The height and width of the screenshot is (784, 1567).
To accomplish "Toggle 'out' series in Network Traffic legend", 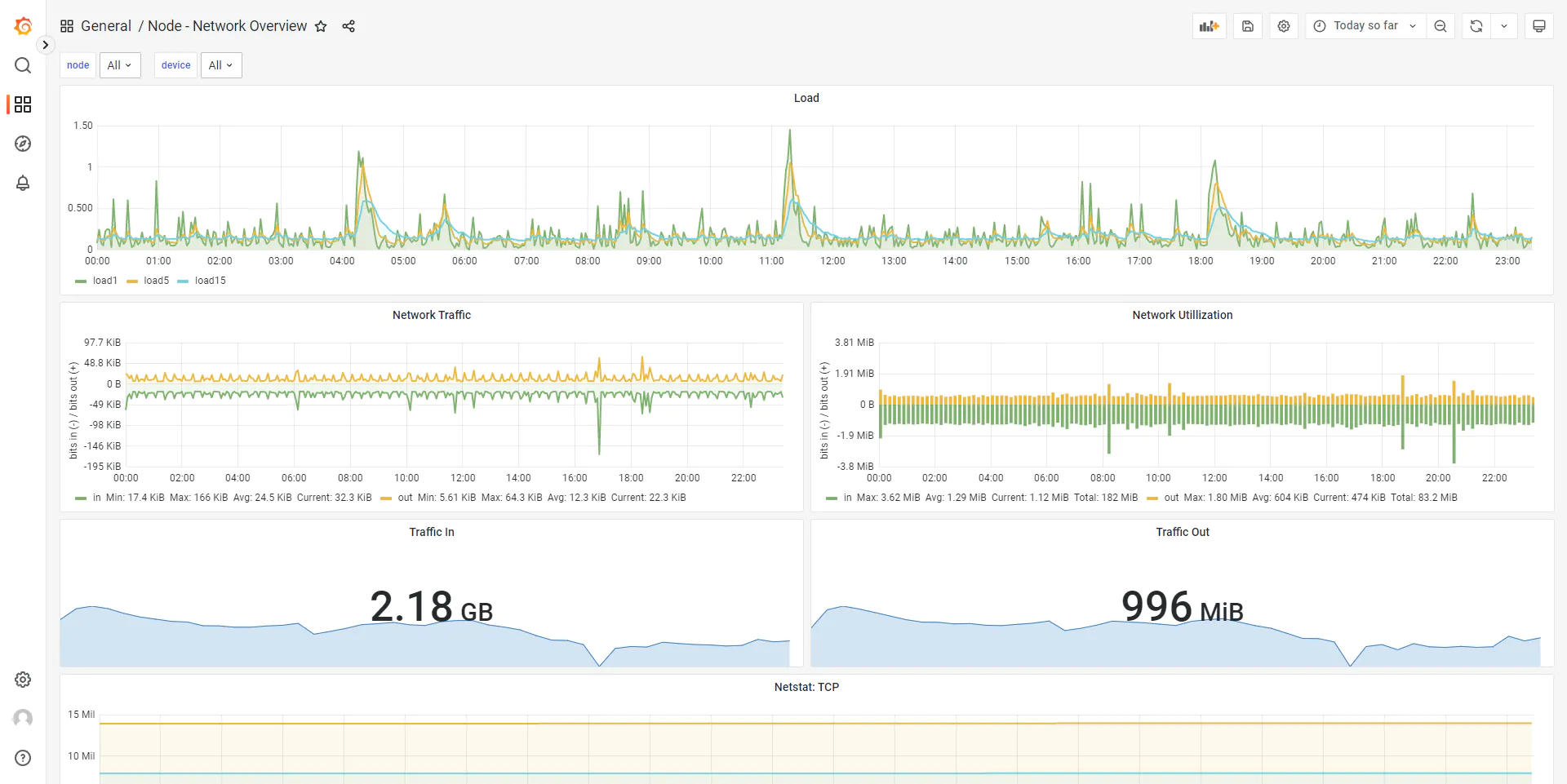I will point(405,498).
